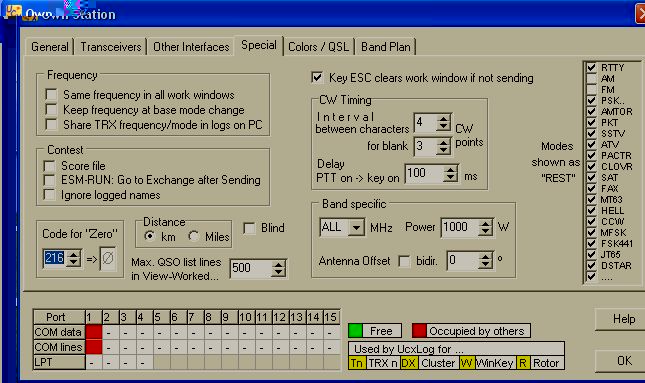This screenshot has width=645, height=383.
Task: Open the Transceivers tab
Action: [x=111, y=47]
